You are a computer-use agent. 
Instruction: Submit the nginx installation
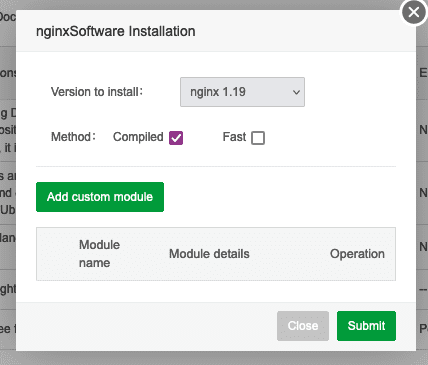click(x=366, y=326)
